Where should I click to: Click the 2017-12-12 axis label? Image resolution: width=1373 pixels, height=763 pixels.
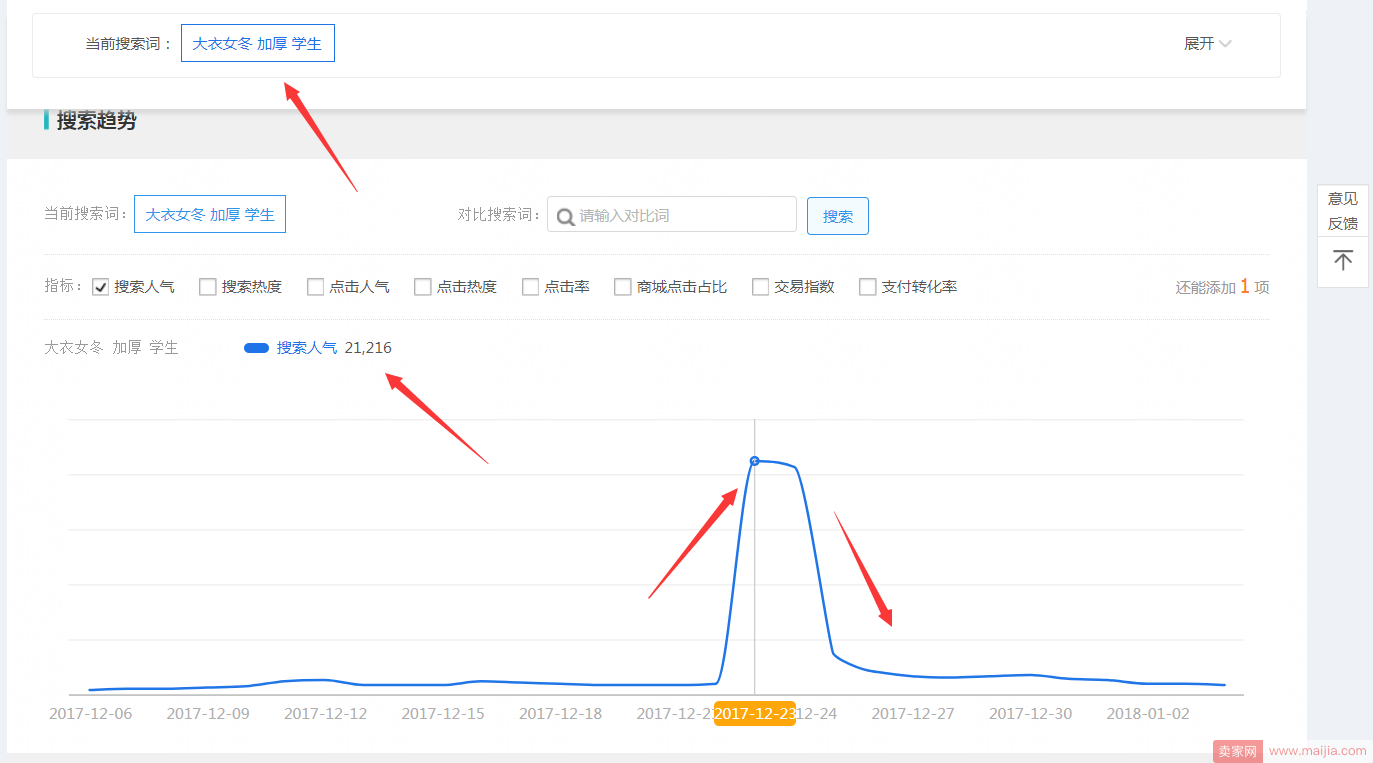[325, 714]
